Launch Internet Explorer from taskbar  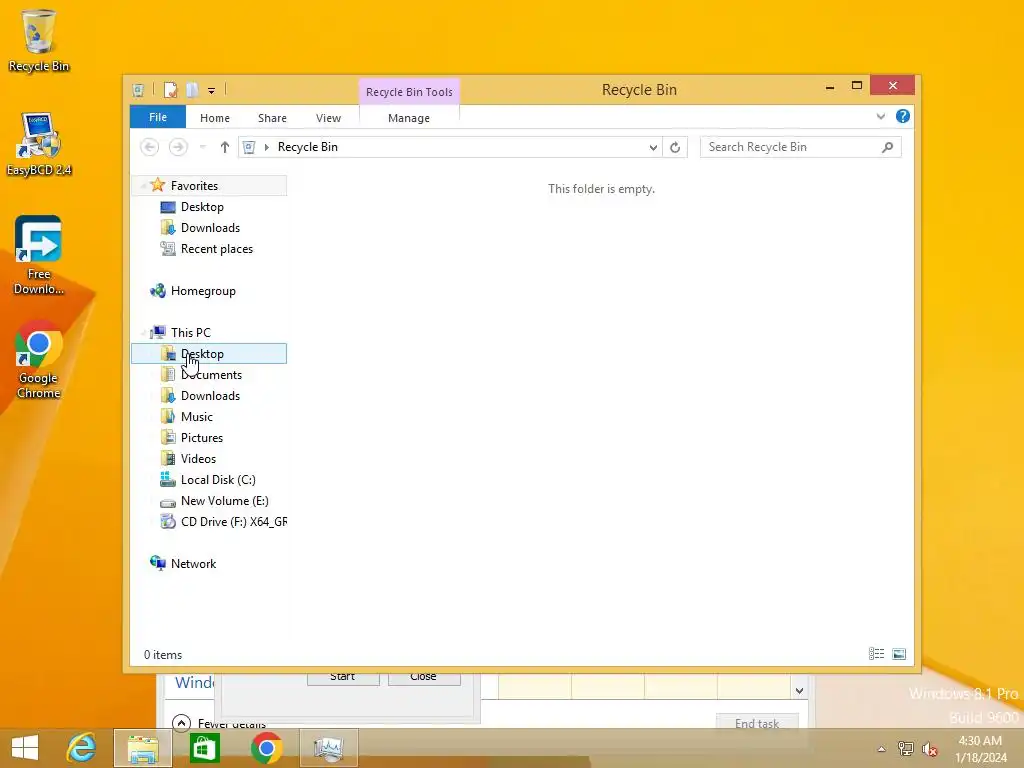coord(82,748)
